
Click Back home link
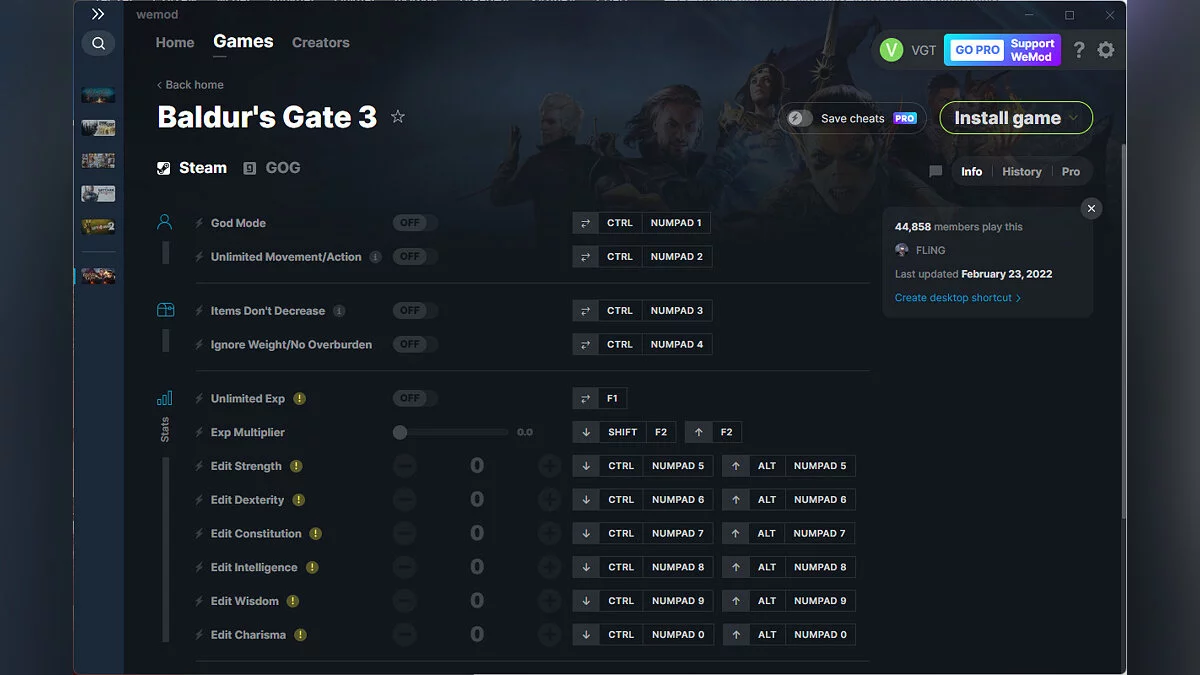tap(190, 85)
